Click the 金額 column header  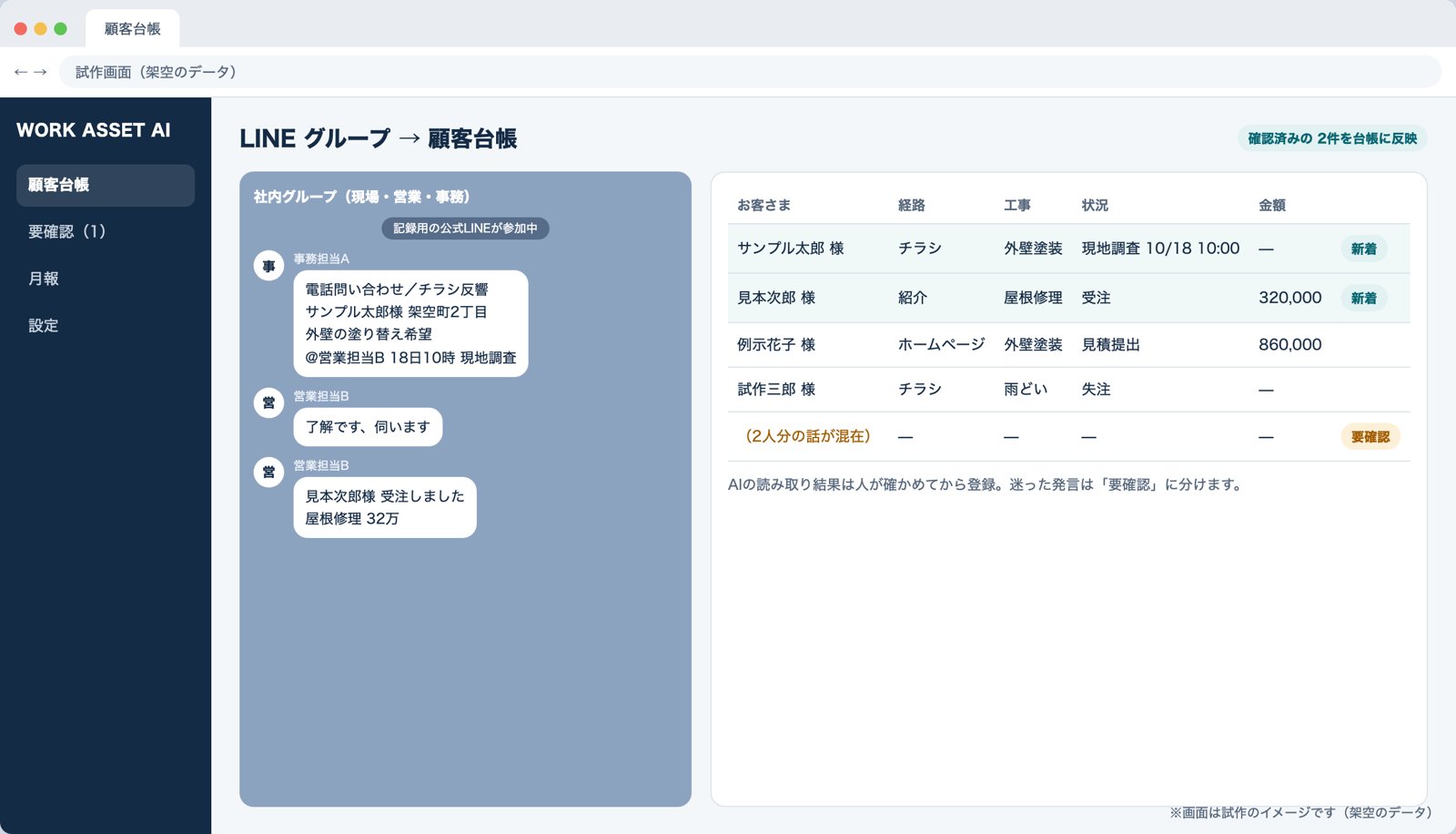click(x=1272, y=206)
